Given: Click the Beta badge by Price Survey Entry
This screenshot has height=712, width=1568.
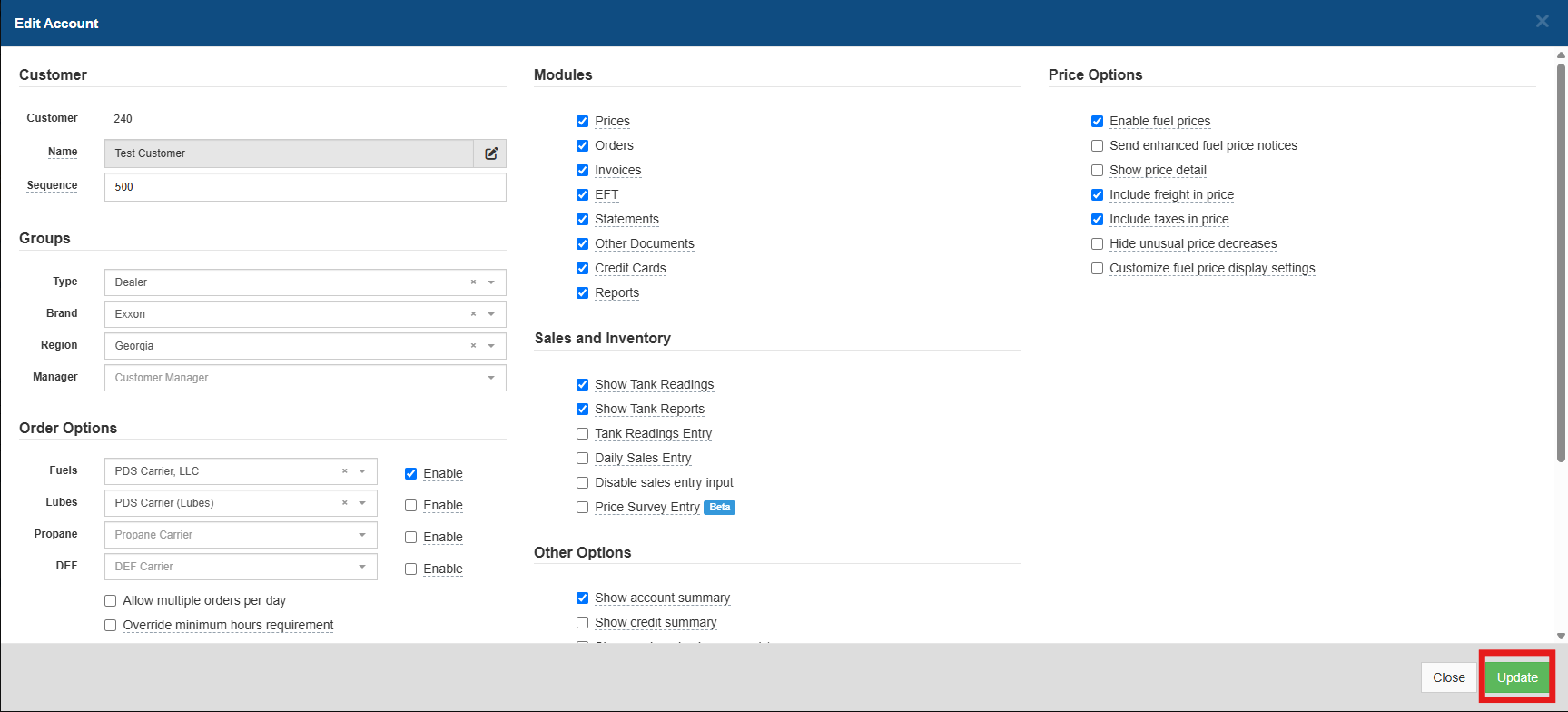Looking at the screenshot, I should (720, 508).
